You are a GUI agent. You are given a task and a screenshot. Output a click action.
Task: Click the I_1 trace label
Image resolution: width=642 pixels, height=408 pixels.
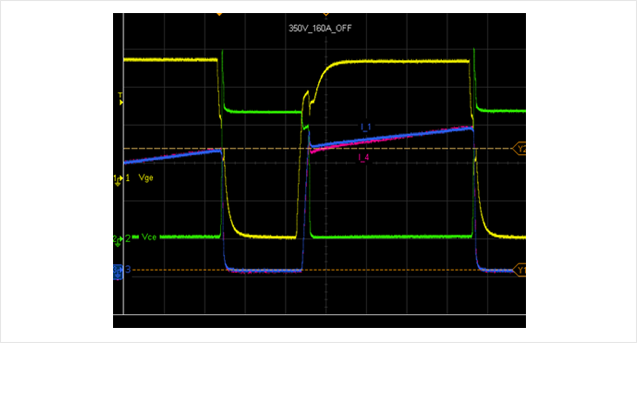pos(366,127)
